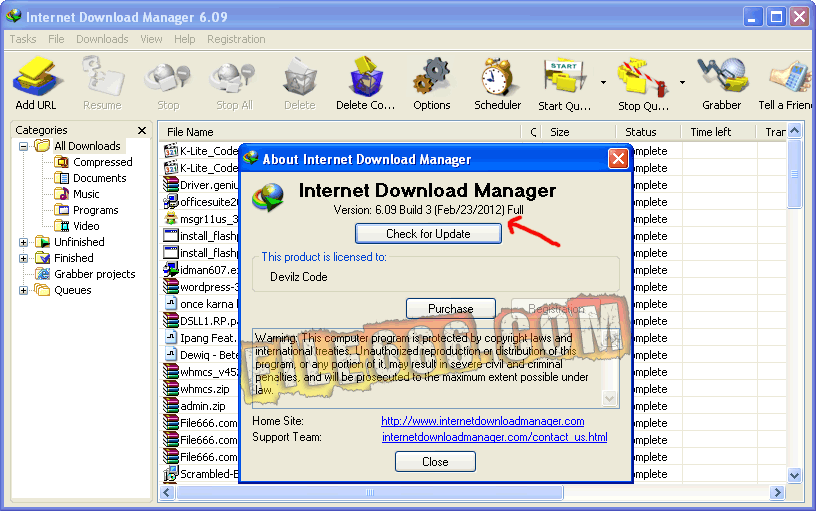Expand the Unfinished category node
The width and height of the screenshot is (816, 511).
[x=23, y=242]
